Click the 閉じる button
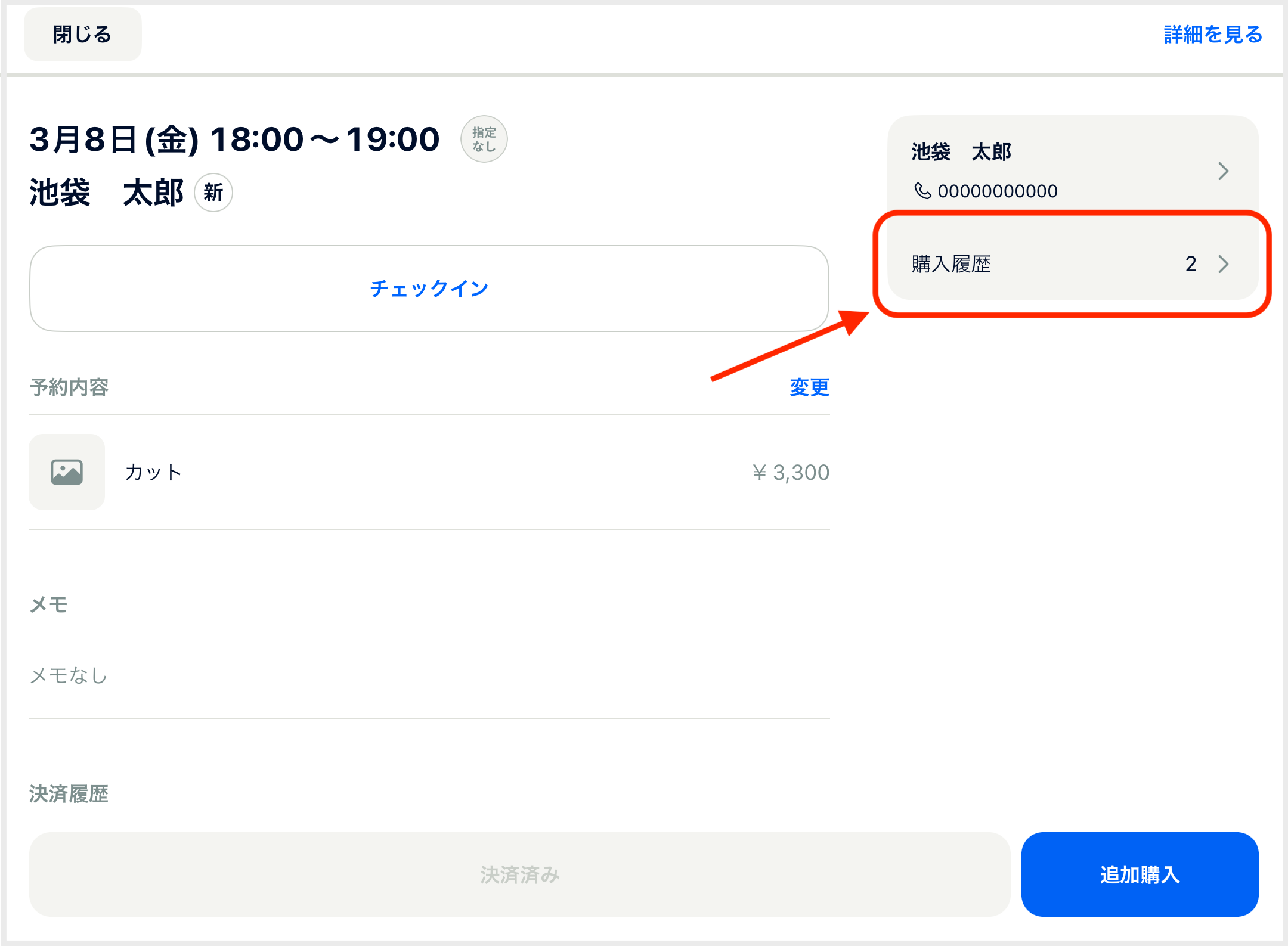This screenshot has height=946, width=1288. [x=83, y=35]
